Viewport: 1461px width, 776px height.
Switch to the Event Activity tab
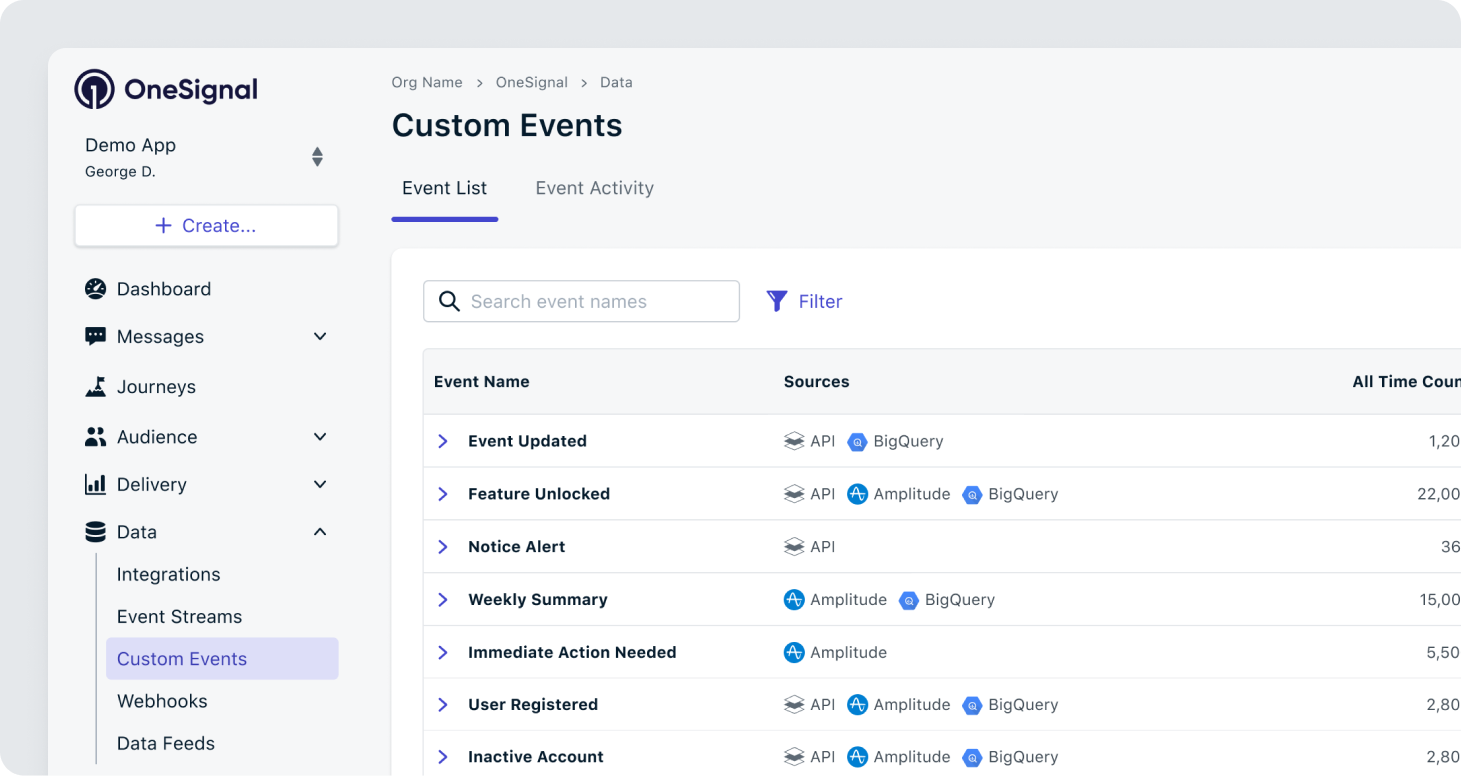(x=594, y=188)
